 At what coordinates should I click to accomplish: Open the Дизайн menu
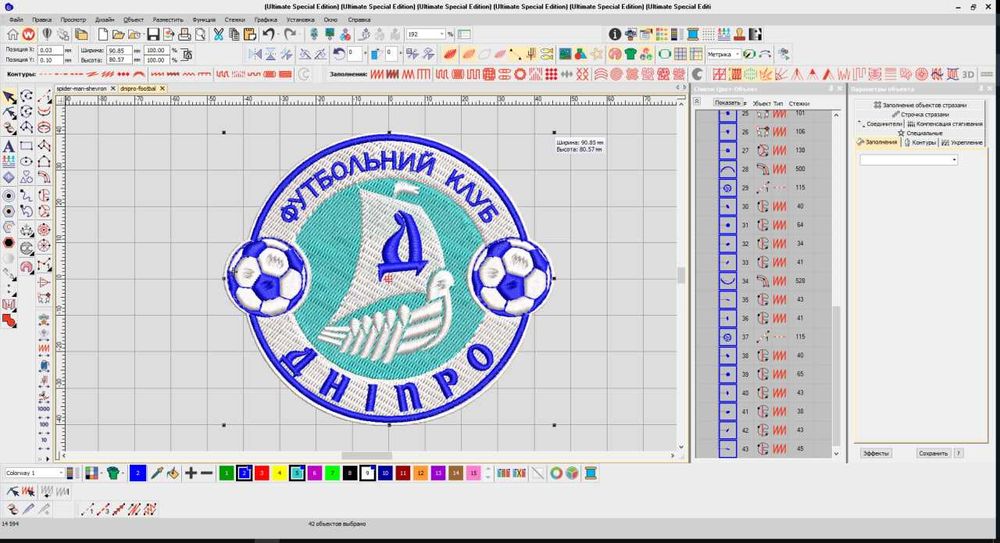point(105,20)
